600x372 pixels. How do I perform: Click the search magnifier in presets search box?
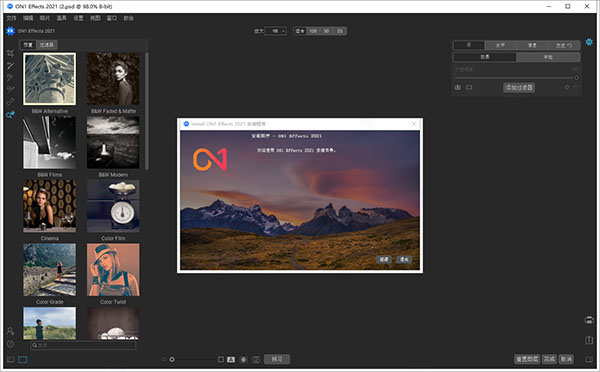tap(34, 345)
